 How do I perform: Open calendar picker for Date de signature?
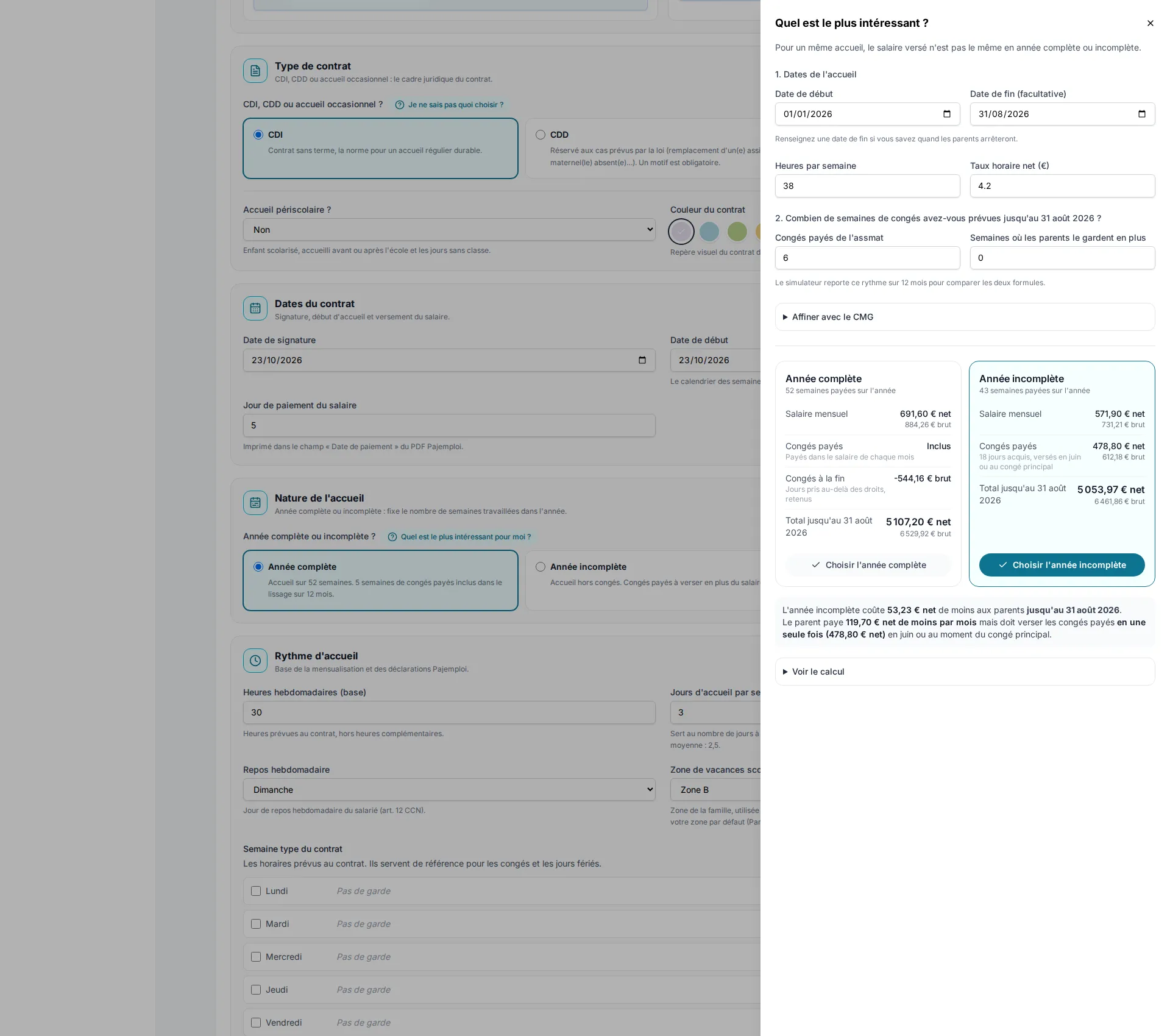(x=642, y=360)
